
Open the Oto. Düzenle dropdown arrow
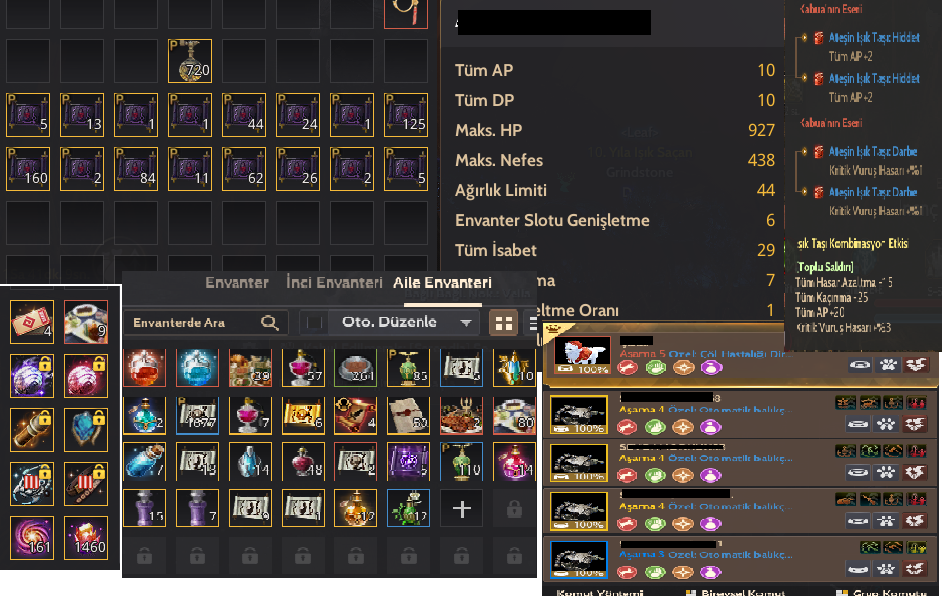click(466, 323)
